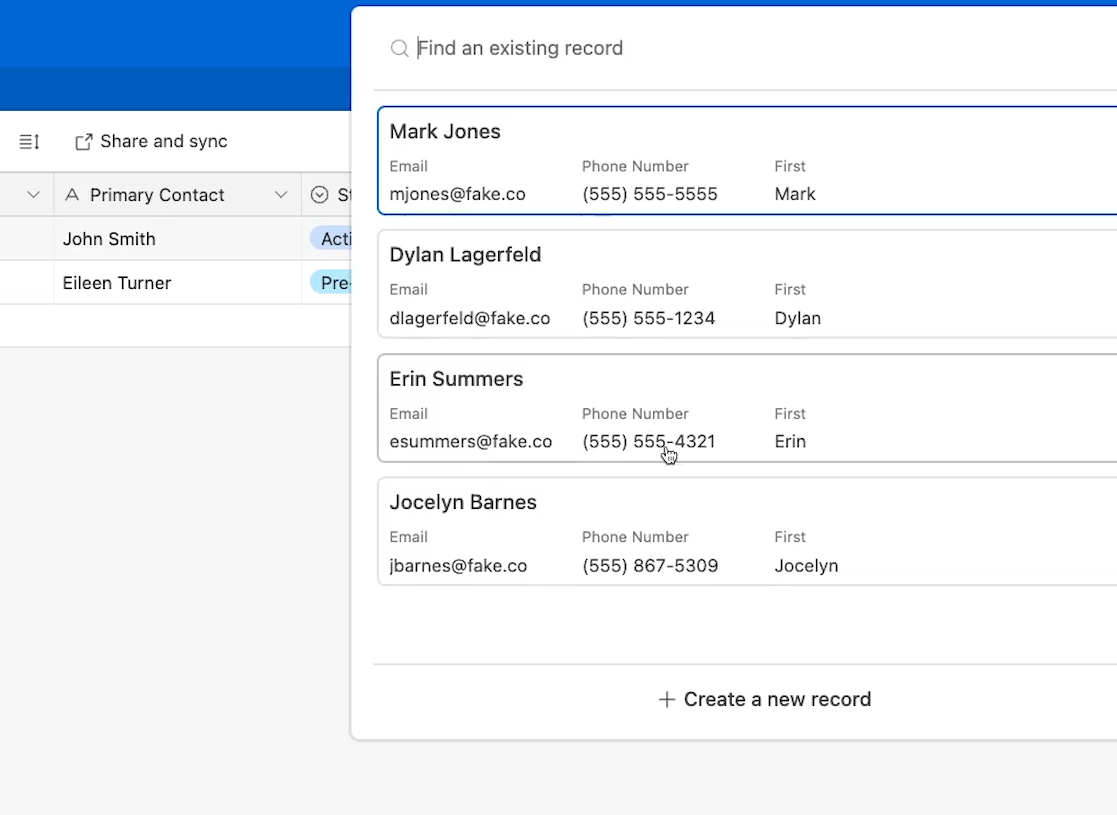
Task: Click the John Smith cell
Action: coord(177,239)
